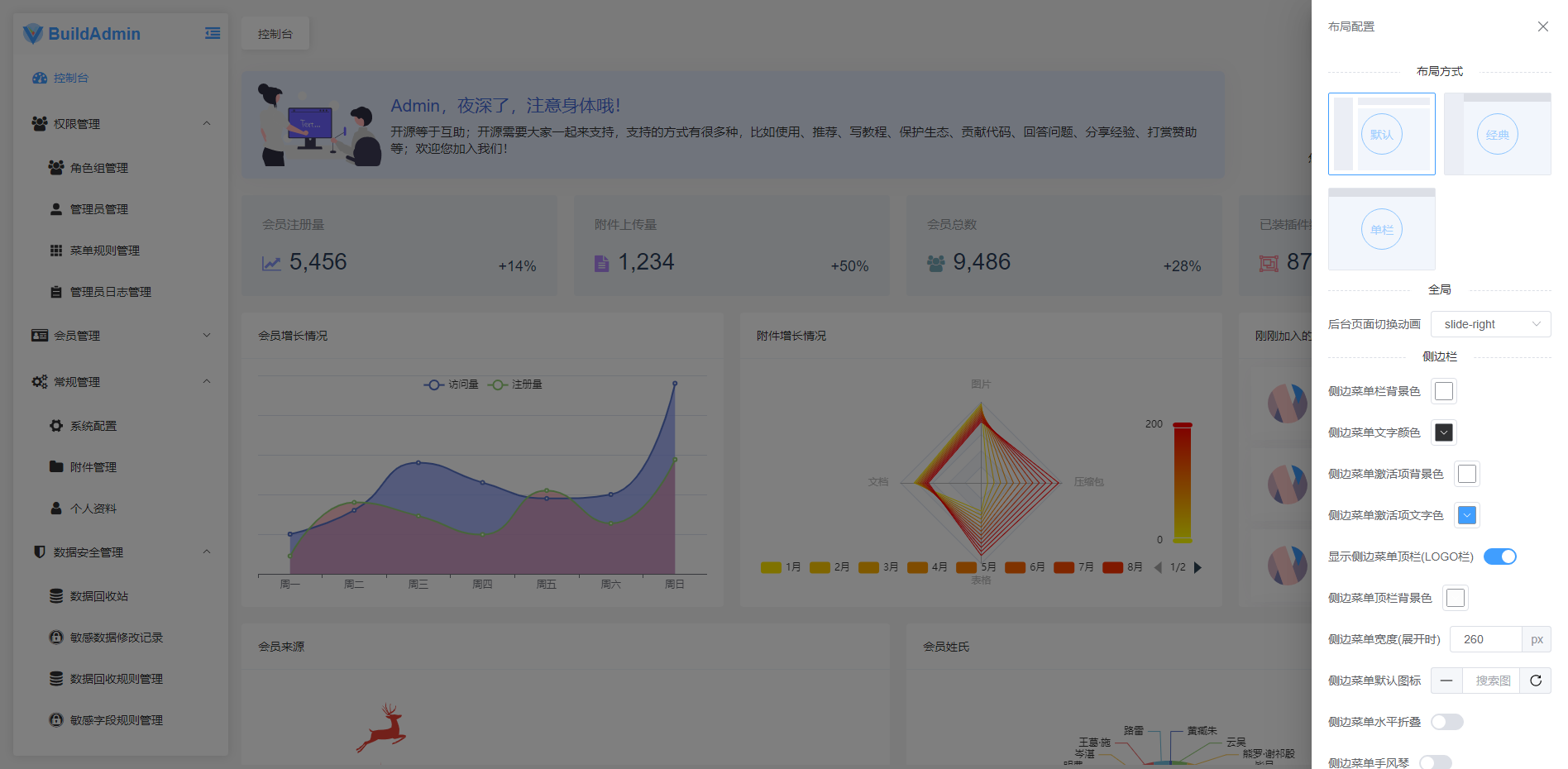Open the 侧边菜单文字颜色 color swatch

tap(1442, 432)
